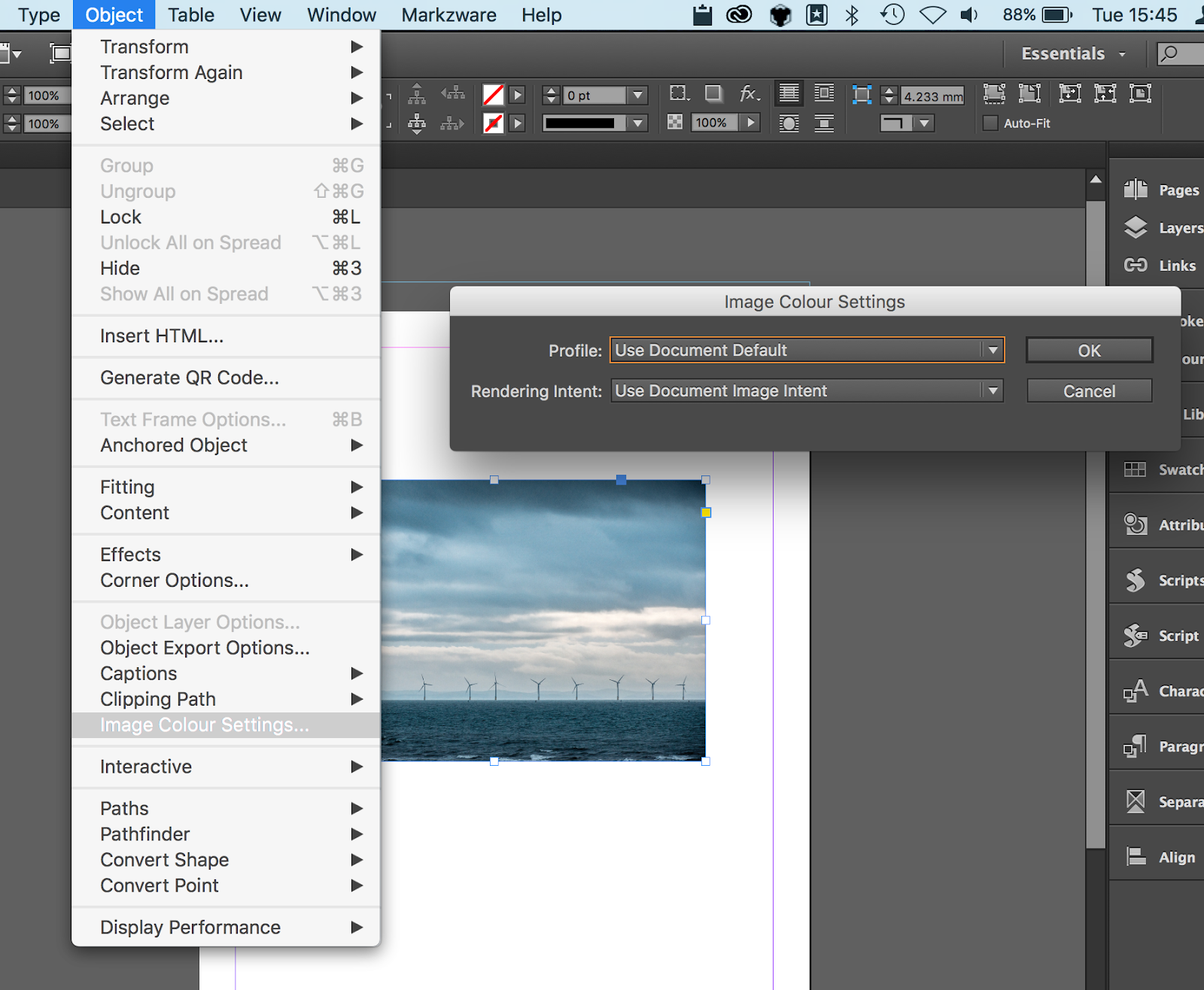Viewport: 1204px width, 990px height.
Task: Choose Generate QR Code...
Action: (x=226, y=378)
